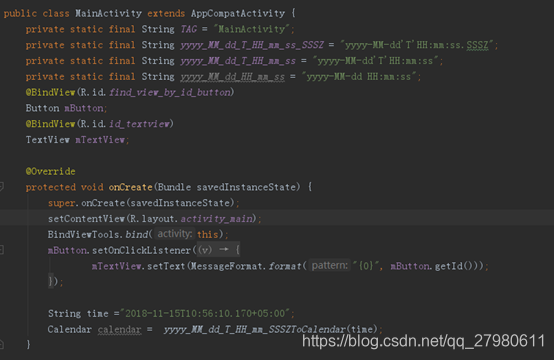Click the AppCompatActivity superclass name

click(238, 13)
